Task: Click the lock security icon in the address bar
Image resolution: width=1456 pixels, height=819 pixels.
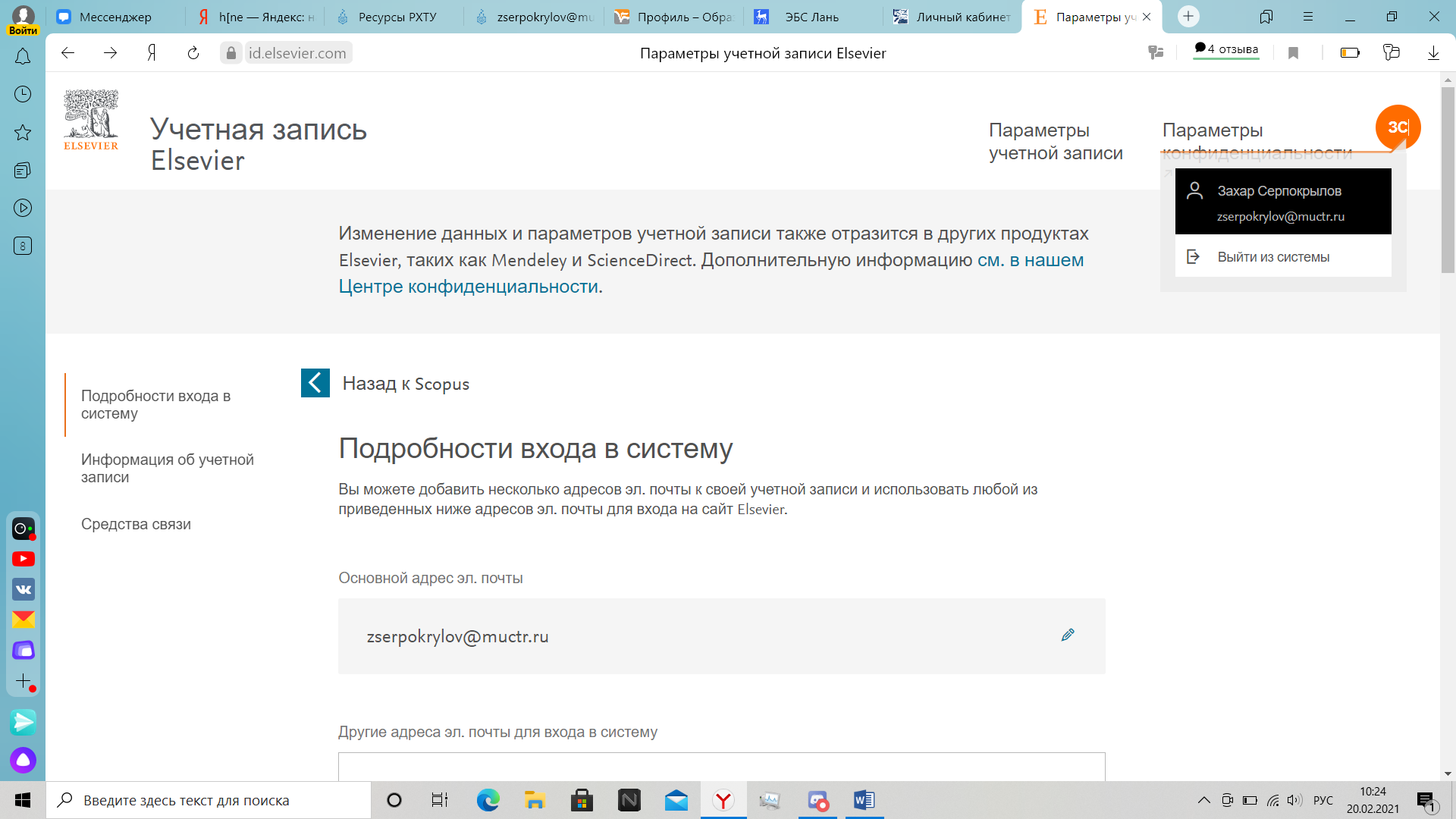Action: click(x=231, y=52)
